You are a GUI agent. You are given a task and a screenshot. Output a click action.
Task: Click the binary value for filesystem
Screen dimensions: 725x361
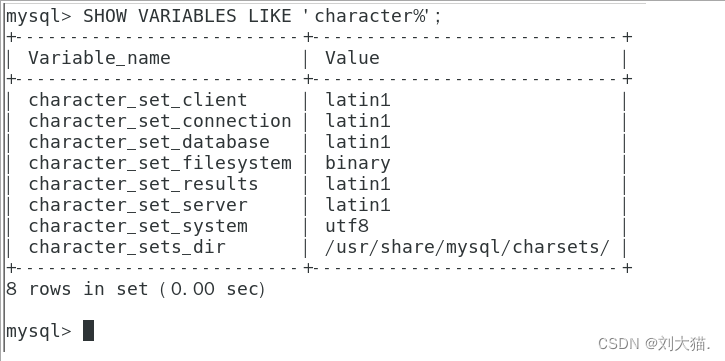(357, 164)
